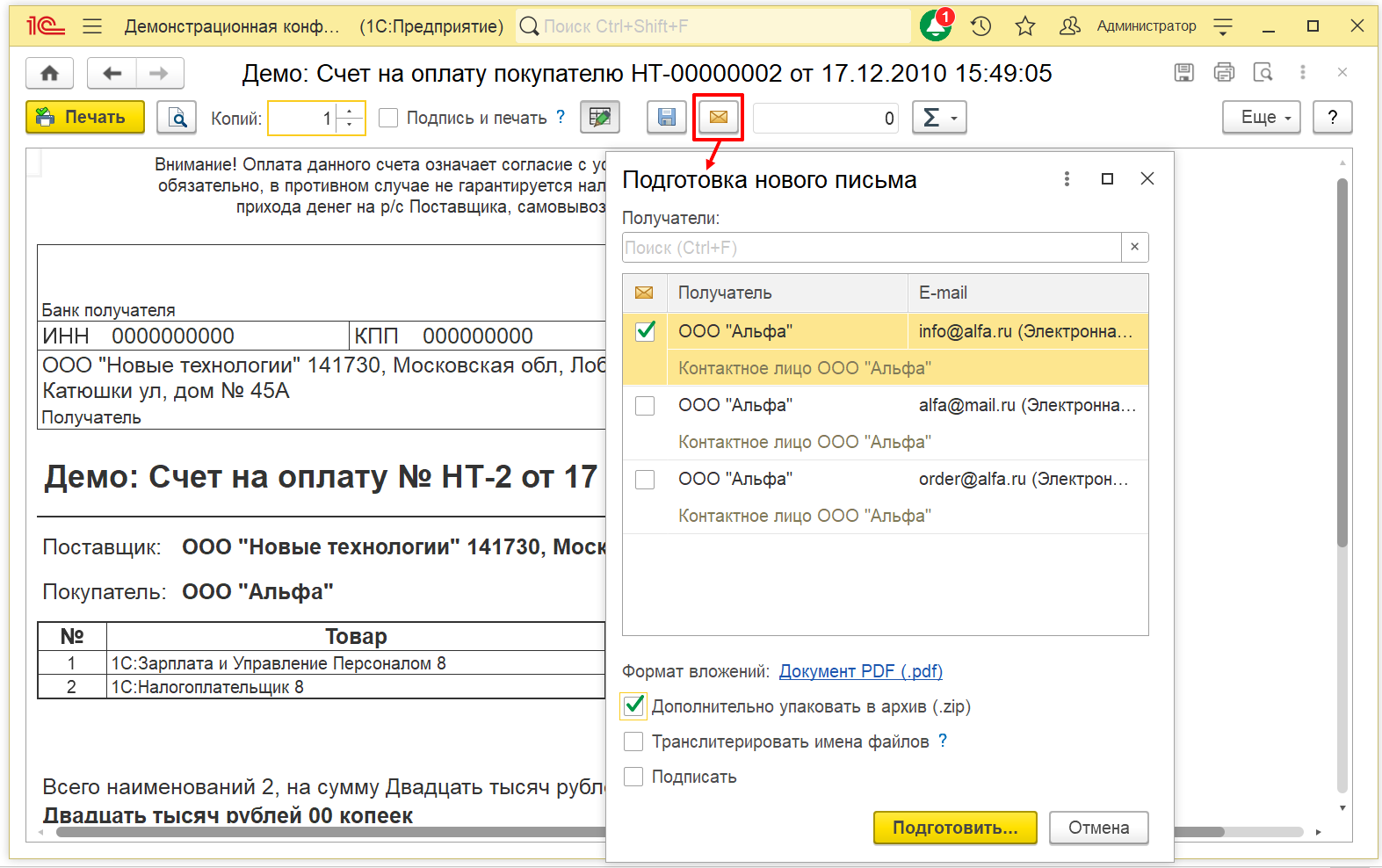Open the history clock icon
Image resolution: width=1382 pixels, height=868 pixels.
pyautogui.click(x=981, y=26)
